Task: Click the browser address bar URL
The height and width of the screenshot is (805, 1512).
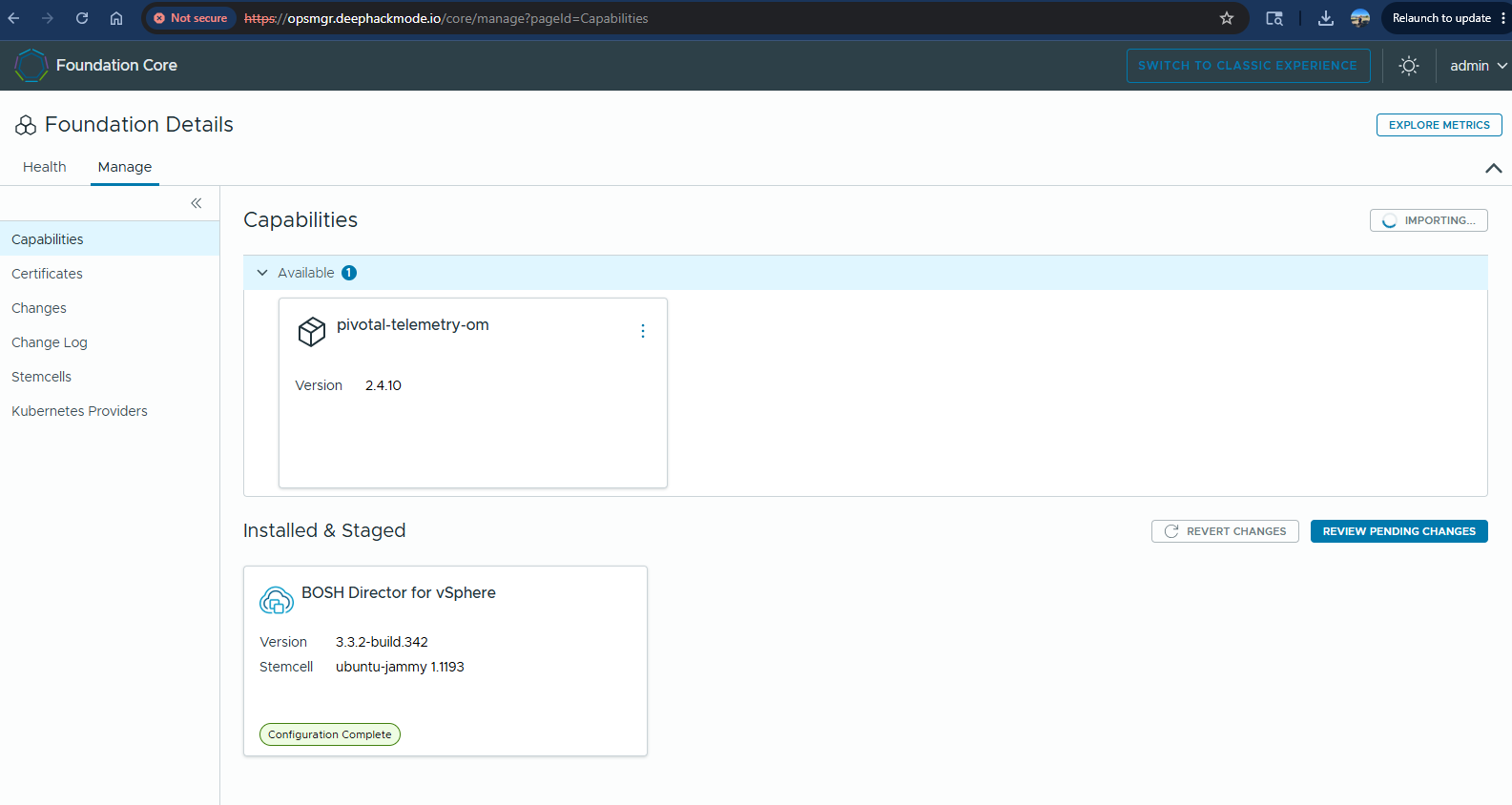Action: click(x=446, y=18)
